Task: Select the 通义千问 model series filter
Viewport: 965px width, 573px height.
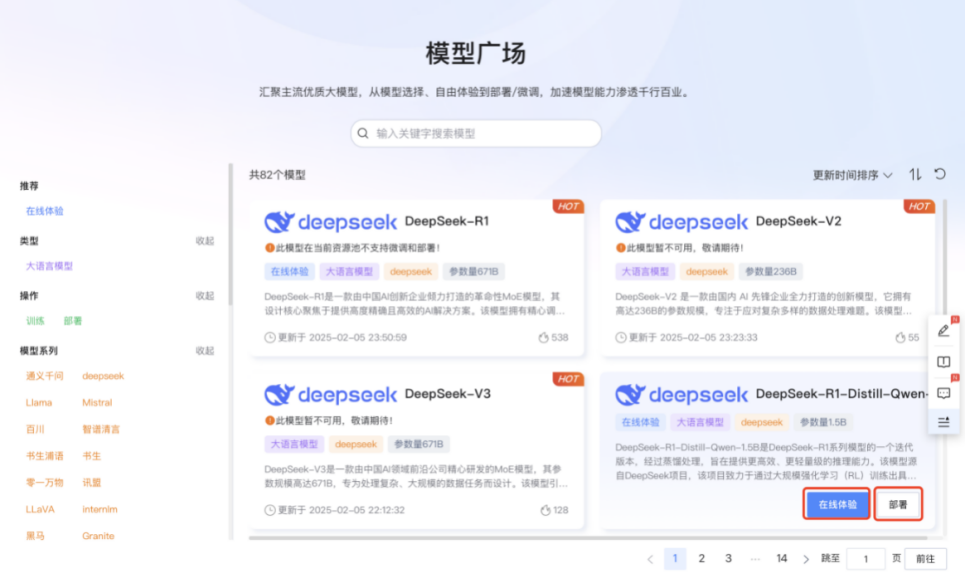Action: [44, 376]
